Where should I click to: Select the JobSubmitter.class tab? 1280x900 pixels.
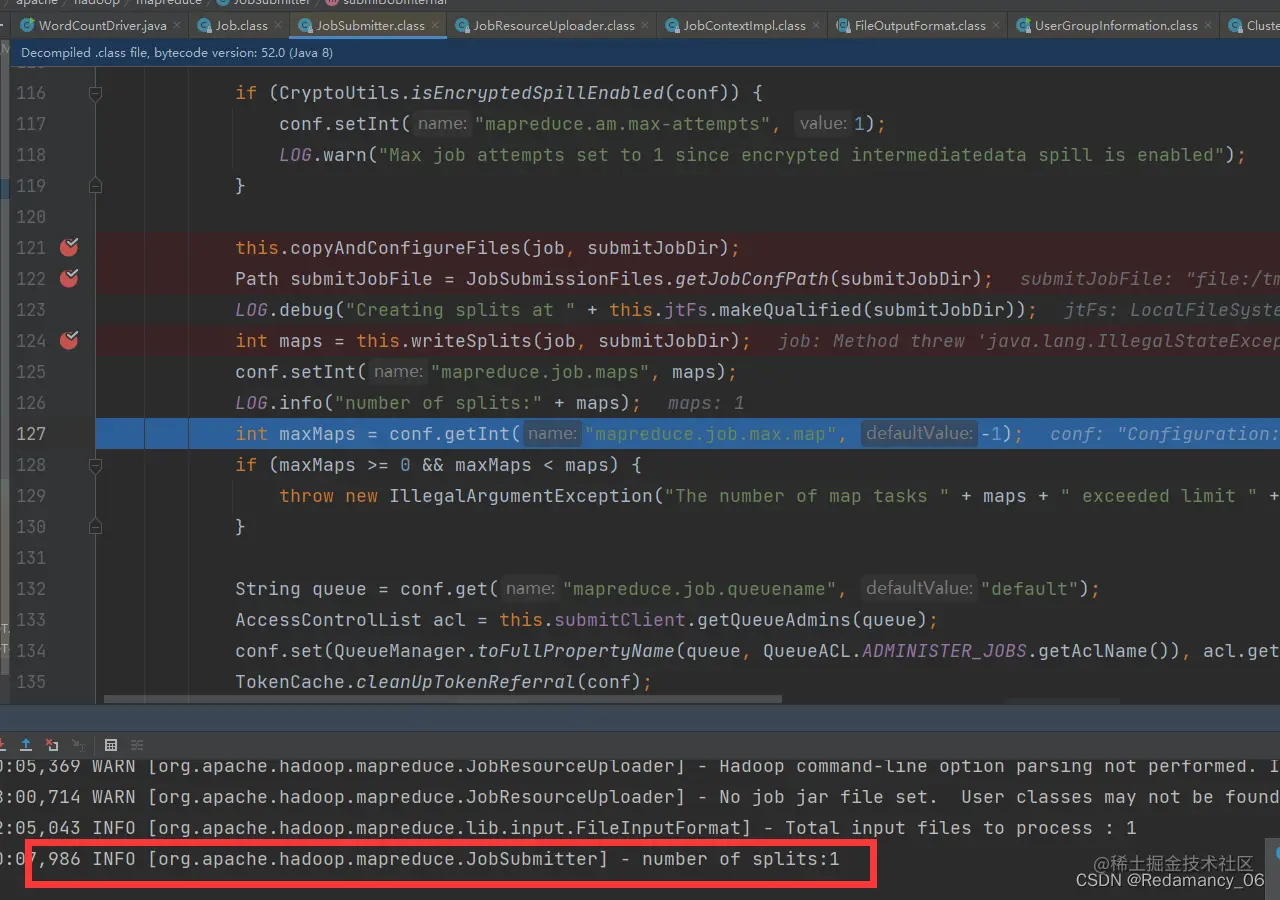(370, 25)
